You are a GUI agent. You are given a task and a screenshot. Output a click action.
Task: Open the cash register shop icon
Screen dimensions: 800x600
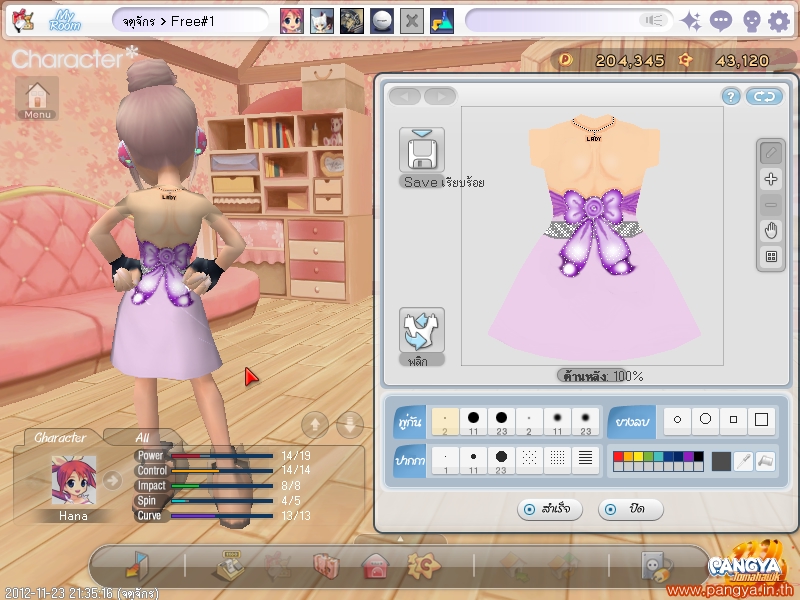[x=232, y=565]
